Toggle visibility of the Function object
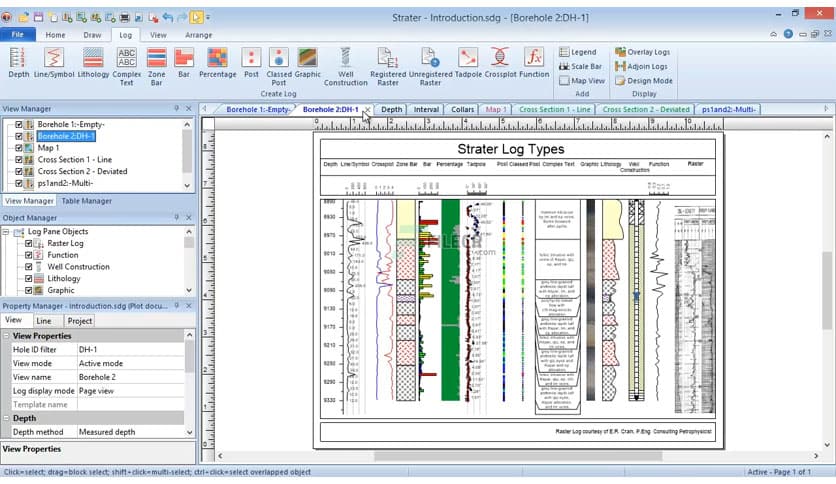 [29, 255]
